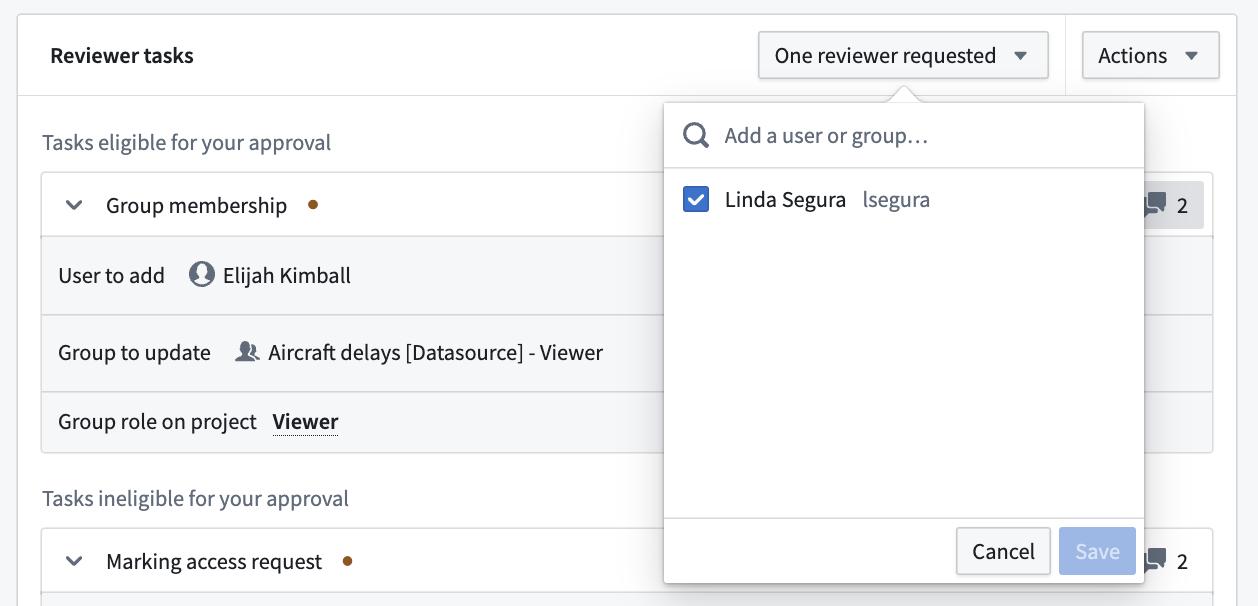Screen dimensions: 1258x606
Task: Click the User to add label
Action: (111, 276)
